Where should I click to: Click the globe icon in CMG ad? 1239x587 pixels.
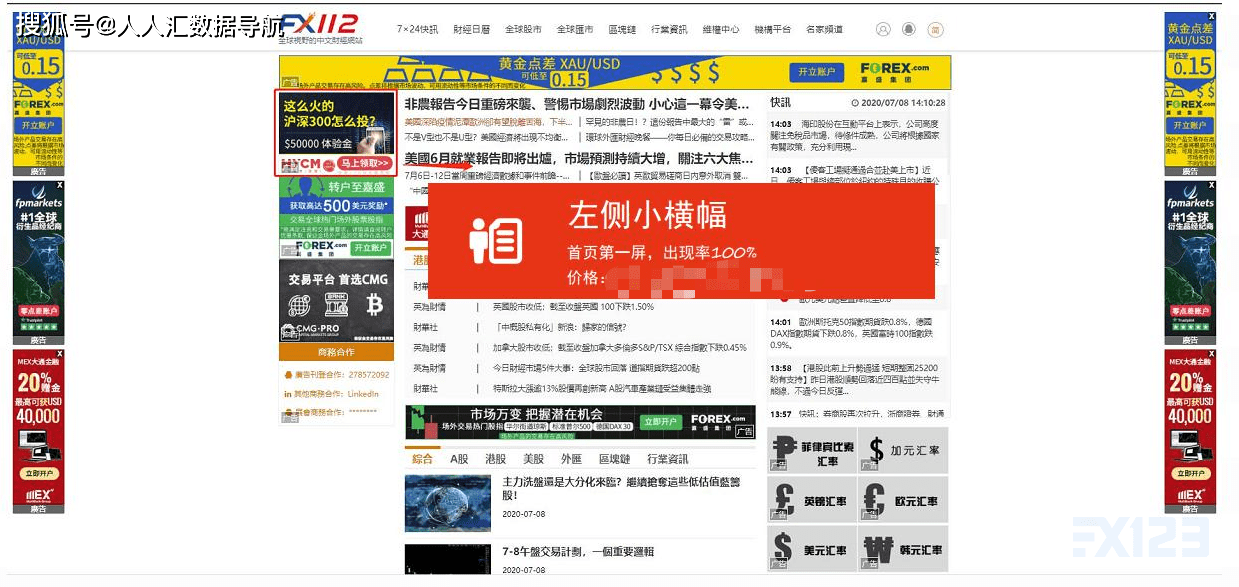299,305
